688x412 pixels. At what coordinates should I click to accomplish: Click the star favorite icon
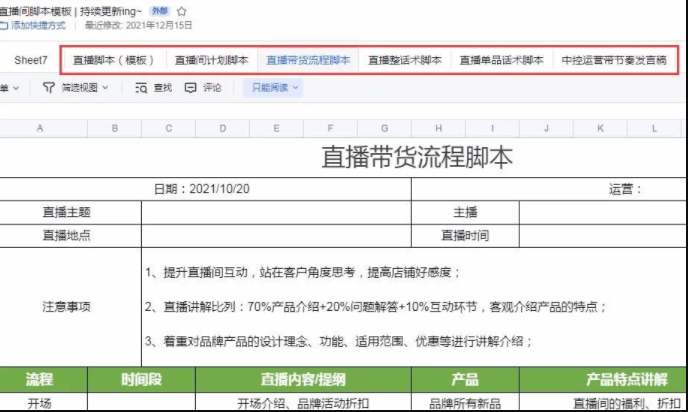click(x=181, y=11)
